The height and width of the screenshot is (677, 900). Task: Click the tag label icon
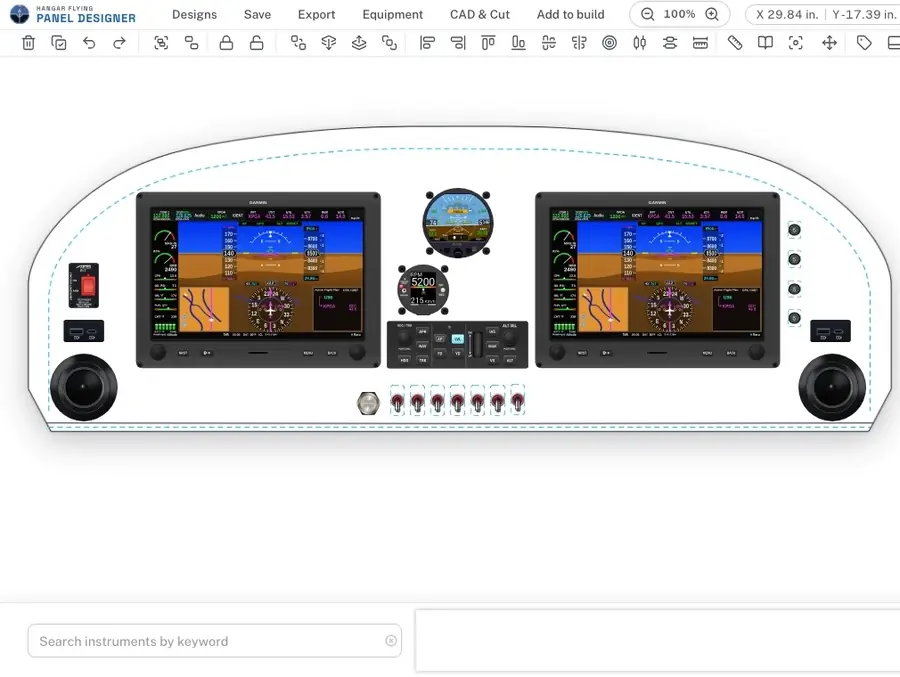pyautogui.click(x=864, y=43)
